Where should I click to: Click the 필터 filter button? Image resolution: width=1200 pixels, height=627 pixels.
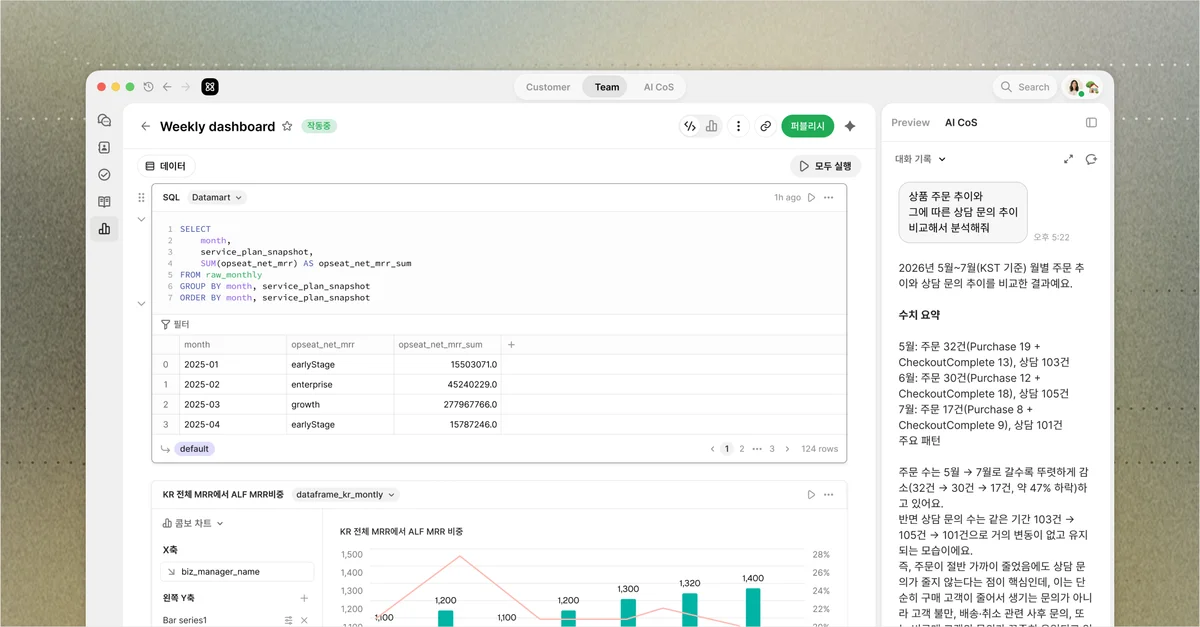pyautogui.click(x=175, y=324)
